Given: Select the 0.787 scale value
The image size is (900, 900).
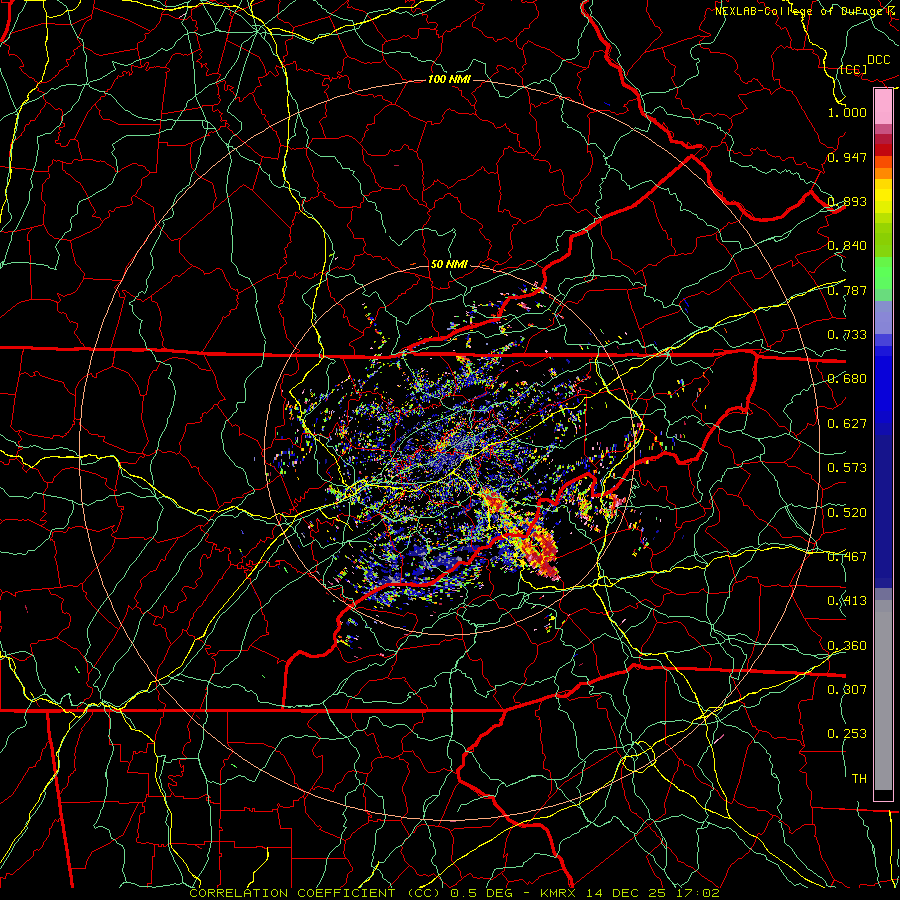Looking at the screenshot, I should click(847, 290).
